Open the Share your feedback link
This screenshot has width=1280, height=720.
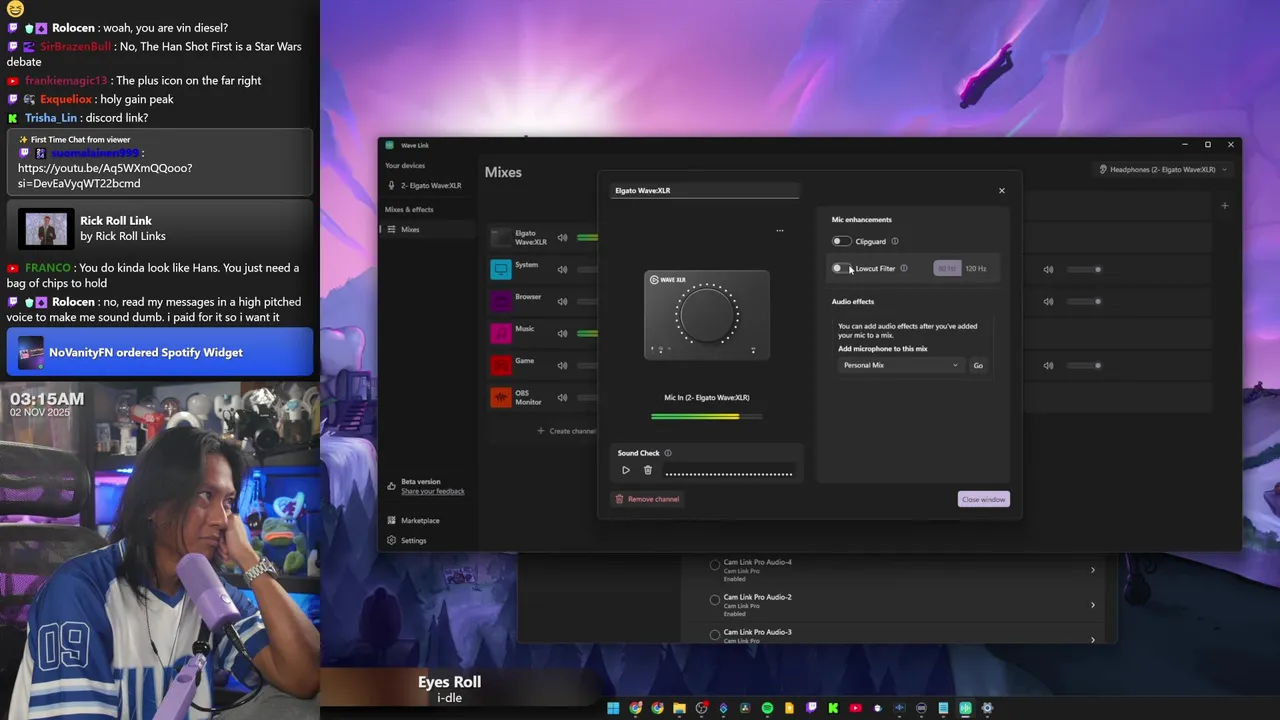point(433,491)
